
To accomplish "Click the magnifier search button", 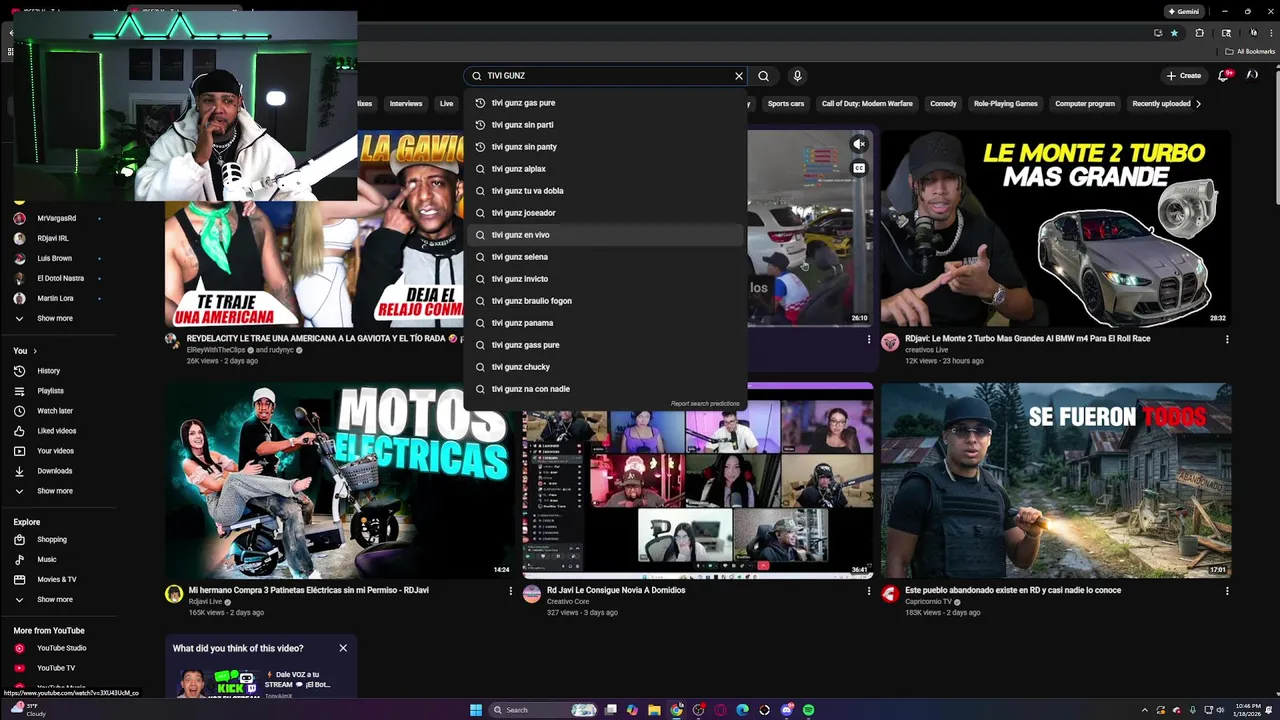I will point(763,76).
